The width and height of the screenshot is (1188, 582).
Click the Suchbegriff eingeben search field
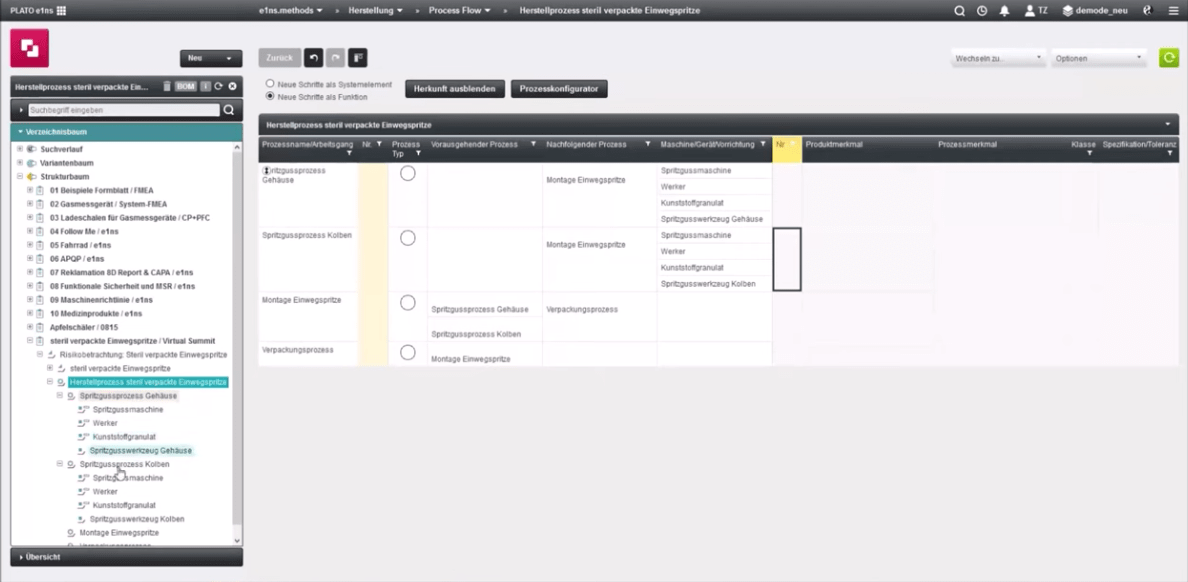(x=123, y=110)
